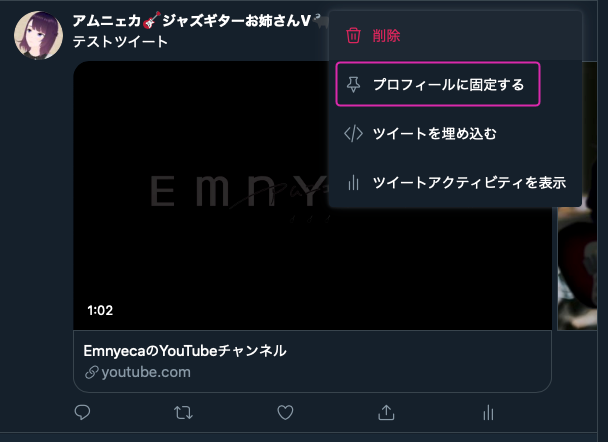Screen dimensions: 608x442
Task: Click the share upload icon
Action: pos(386,413)
